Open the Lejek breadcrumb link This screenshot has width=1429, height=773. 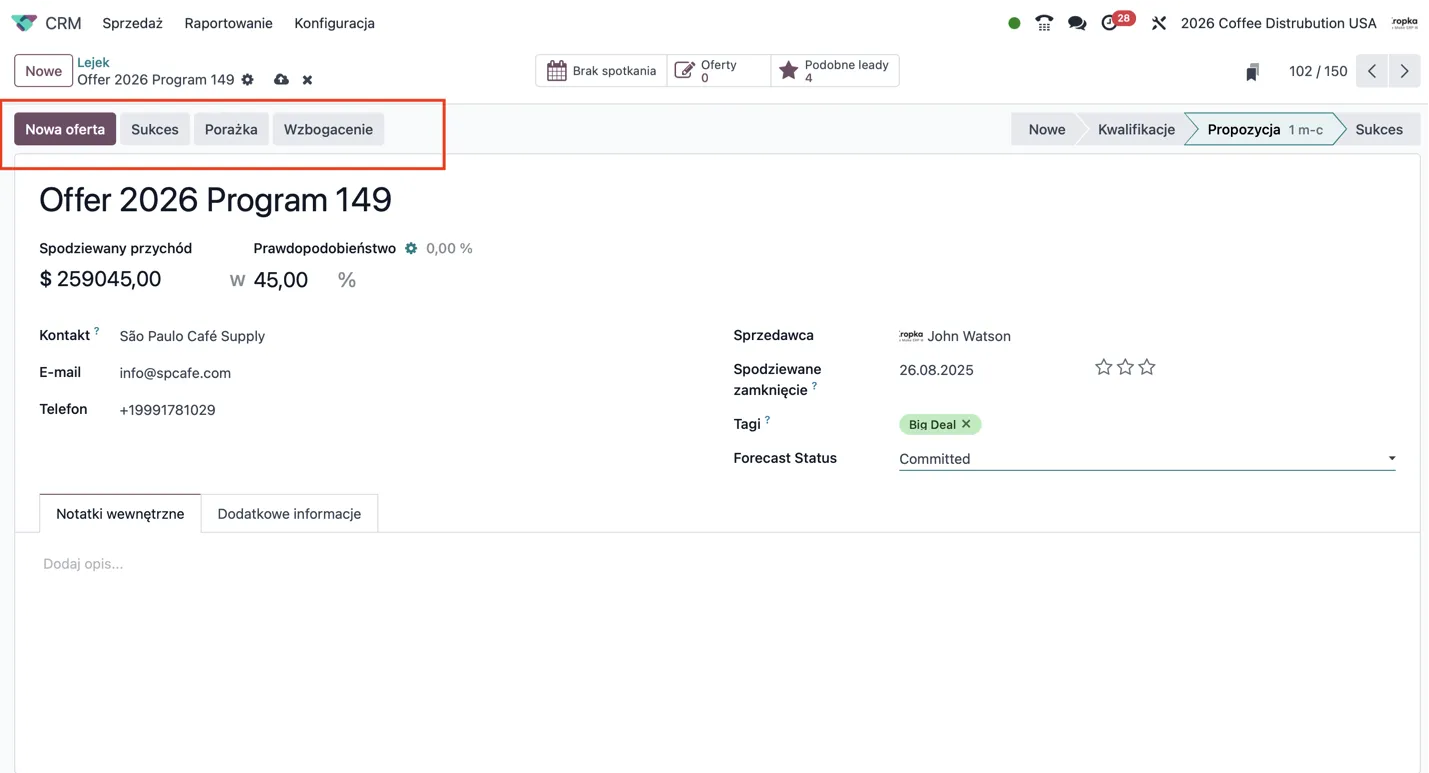[93, 62]
